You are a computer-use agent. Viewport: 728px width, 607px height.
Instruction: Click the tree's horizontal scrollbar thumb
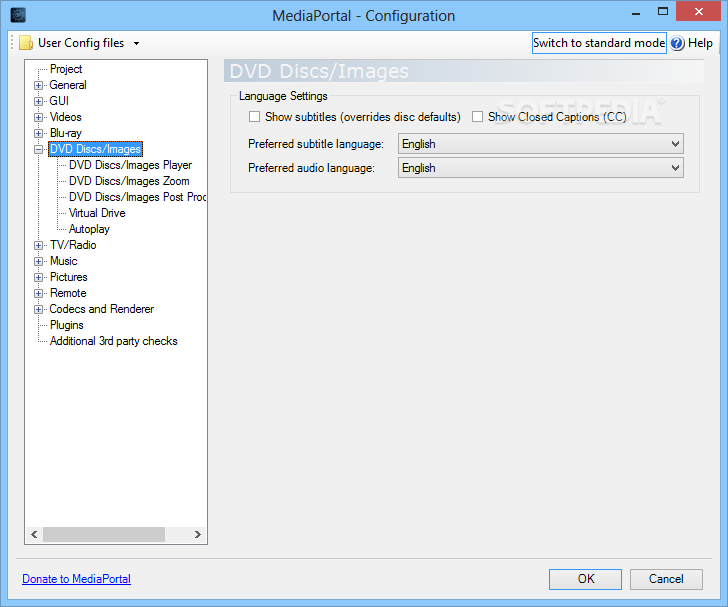(104, 535)
